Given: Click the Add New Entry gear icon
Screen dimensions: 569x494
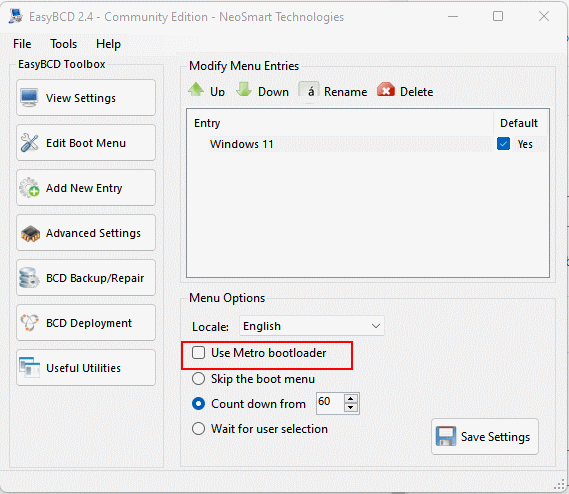Looking at the screenshot, I should tap(29, 188).
